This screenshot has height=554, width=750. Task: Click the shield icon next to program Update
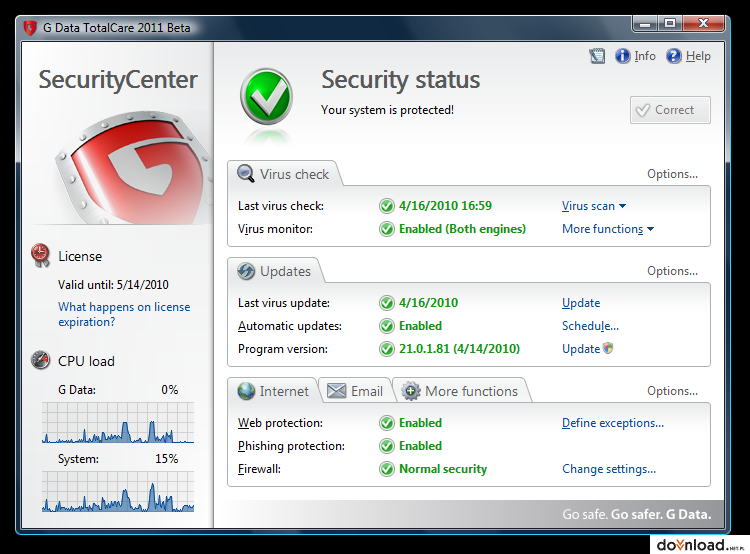point(608,348)
